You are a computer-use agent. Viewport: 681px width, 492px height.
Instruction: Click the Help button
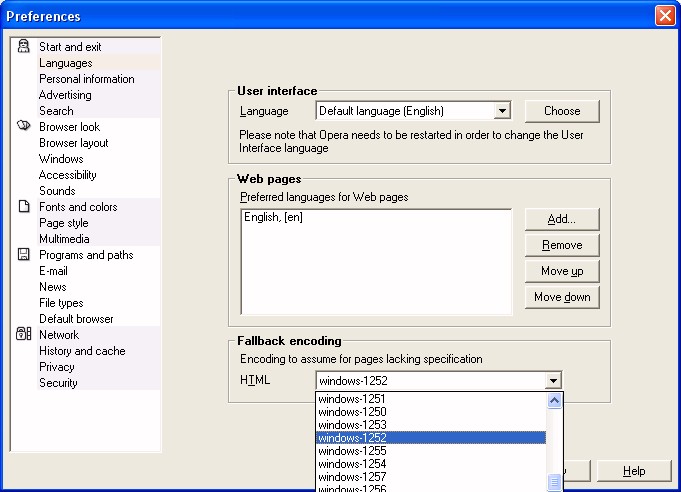[x=634, y=471]
